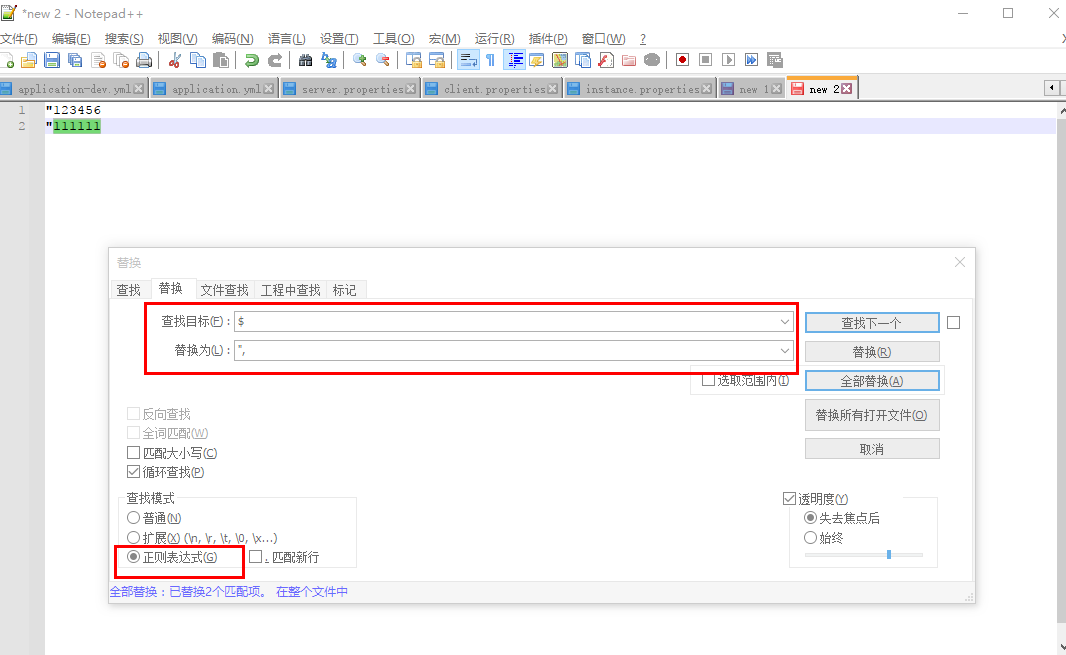Viewport: 1066px width, 655px height.
Task: Select the 正则表达式 radio button
Action: pos(133,557)
